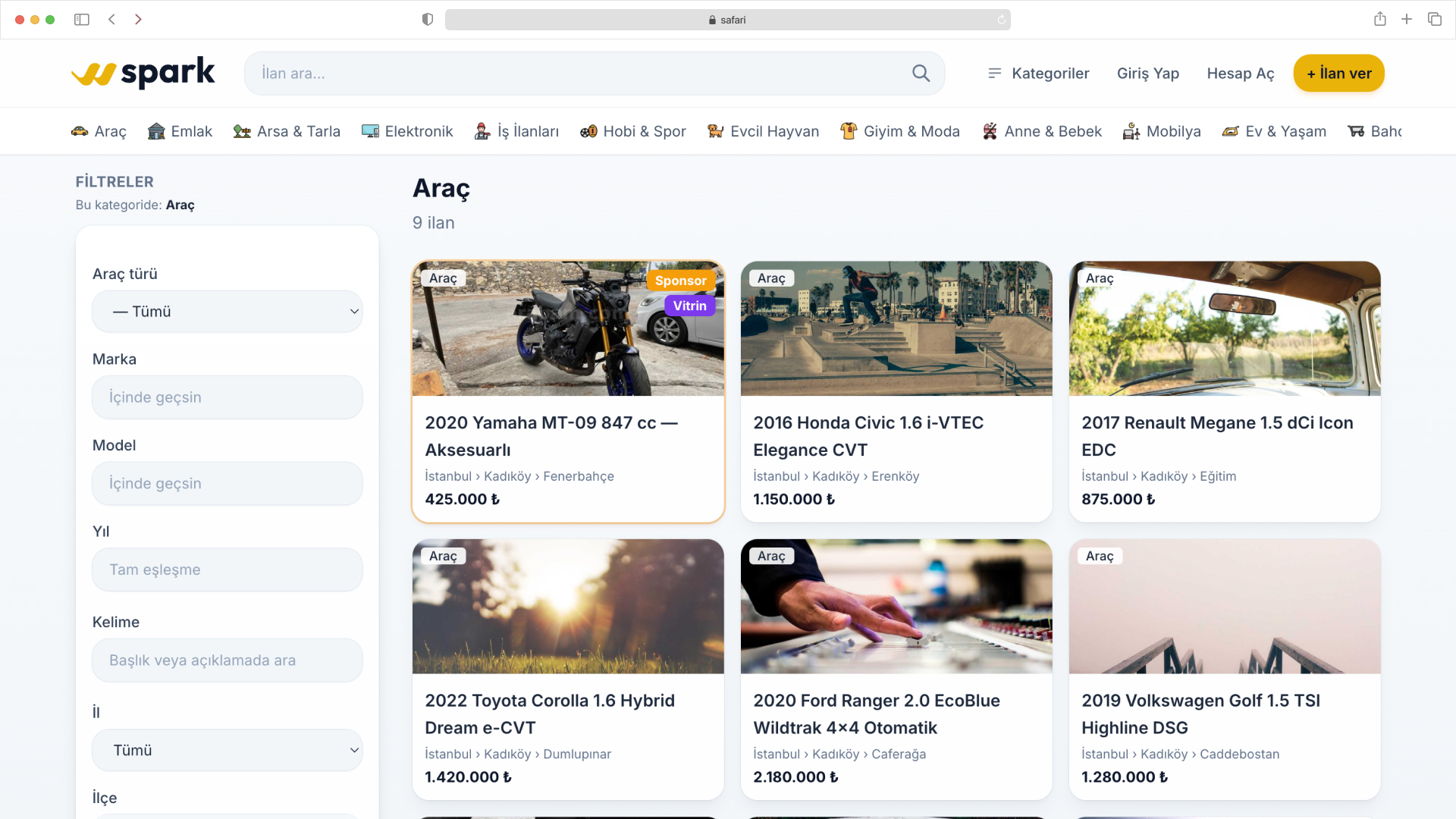The width and height of the screenshot is (1456, 819).
Task: Click the Model filter field
Action: [x=227, y=484]
